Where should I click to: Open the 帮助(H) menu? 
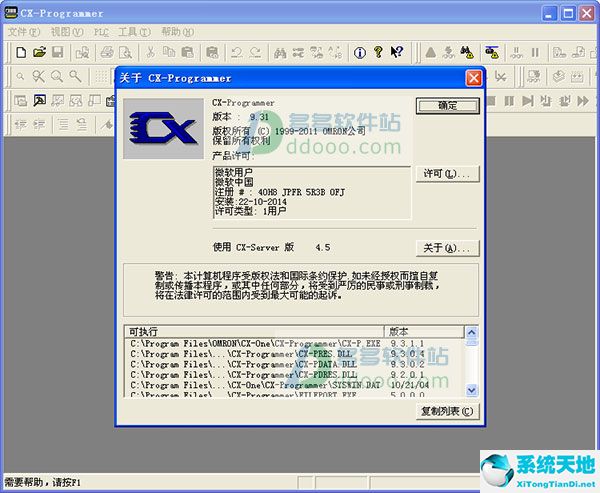point(178,32)
